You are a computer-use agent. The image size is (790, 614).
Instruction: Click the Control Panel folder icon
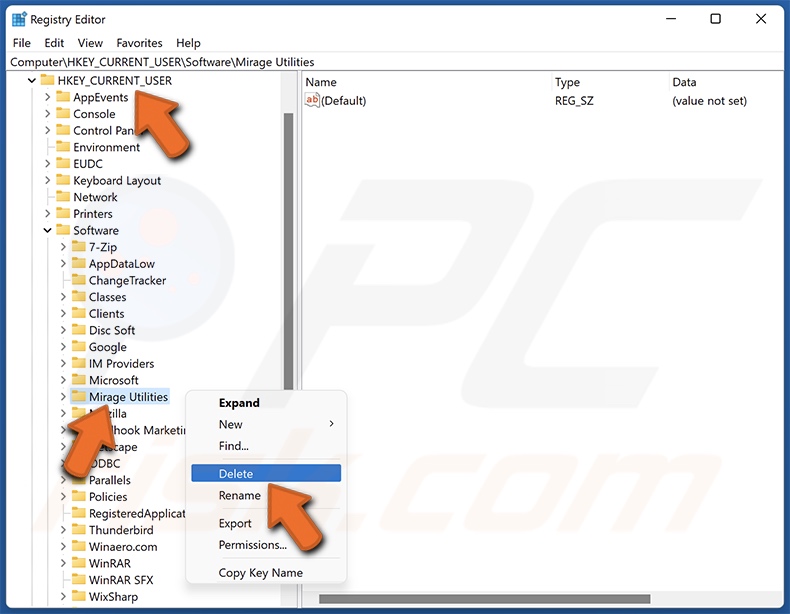click(63, 130)
